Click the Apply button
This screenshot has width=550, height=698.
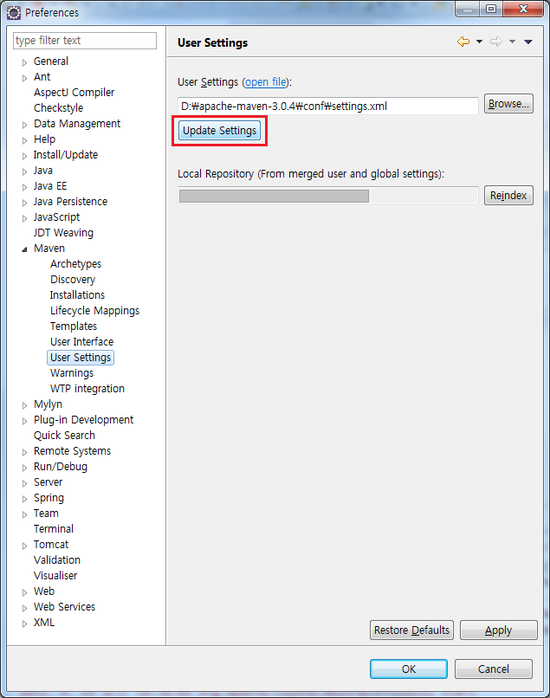(499, 630)
